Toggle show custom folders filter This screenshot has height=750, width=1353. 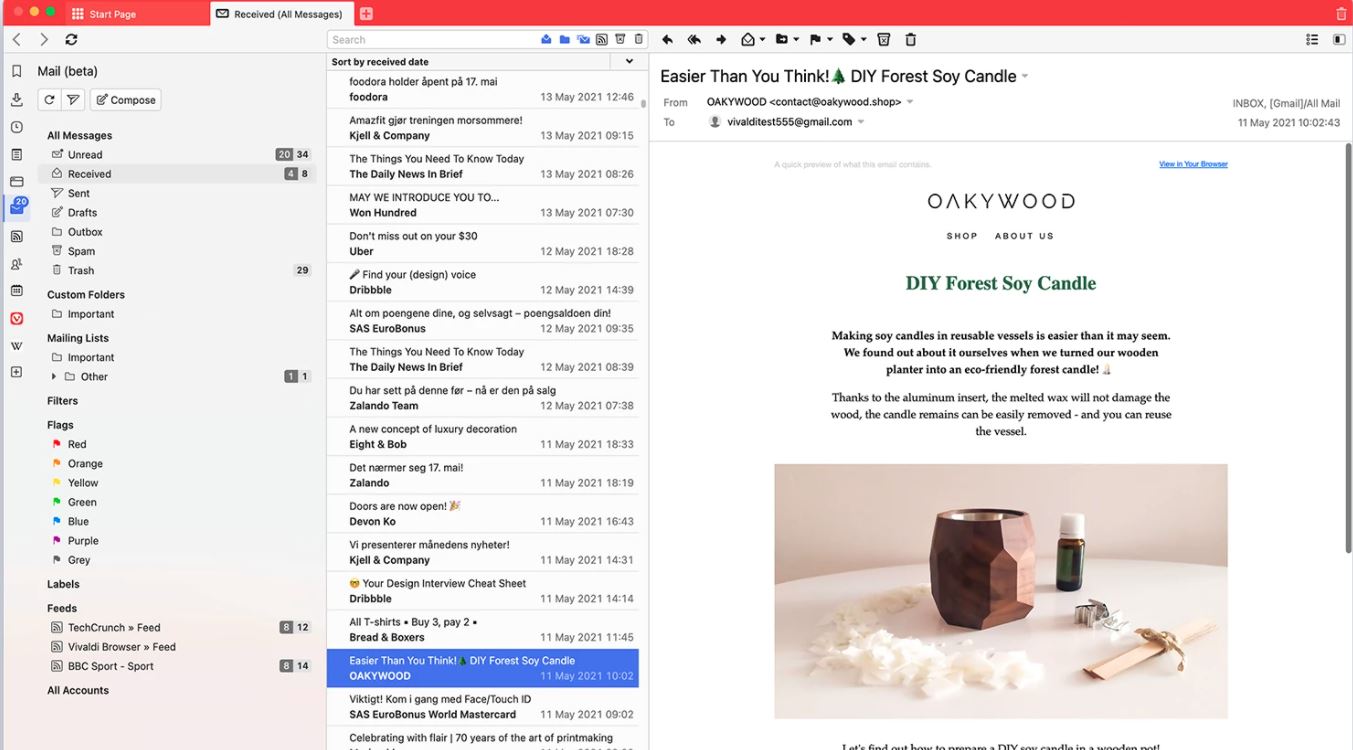tap(564, 40)
